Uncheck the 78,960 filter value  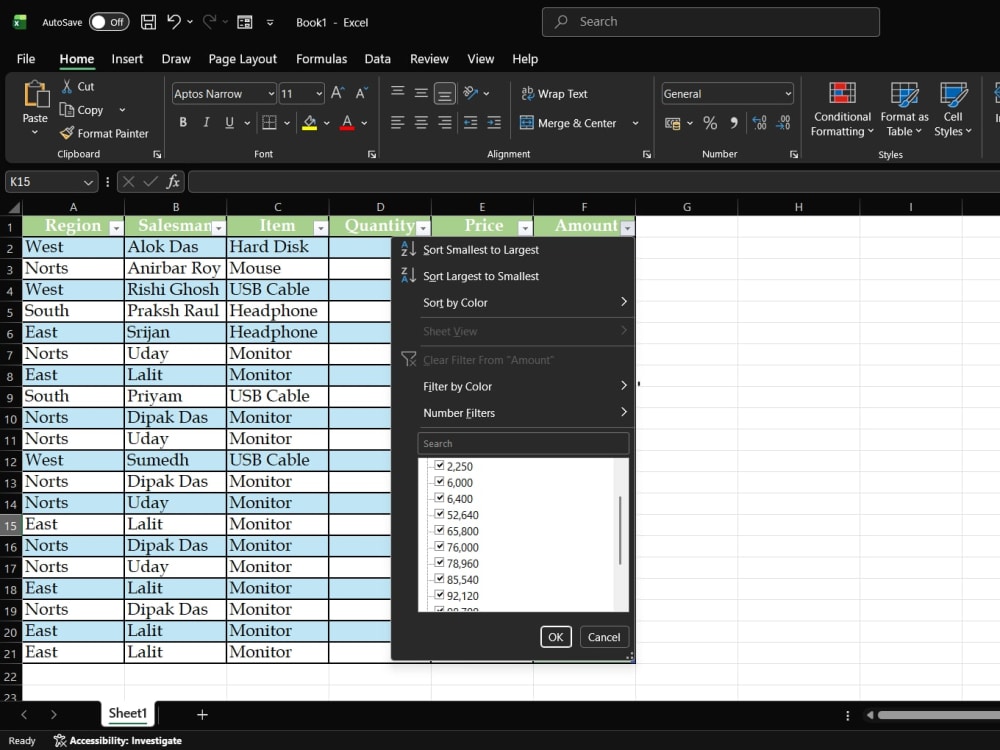pyautogui.click(x=439, y=562)
